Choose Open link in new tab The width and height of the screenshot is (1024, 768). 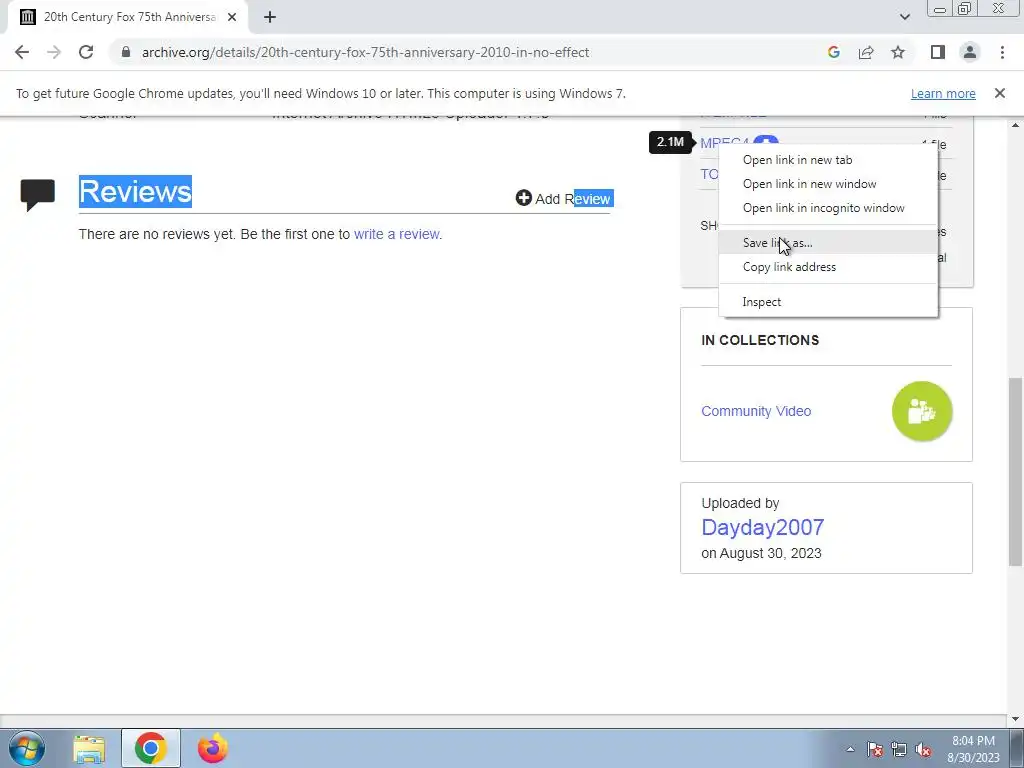pos(828,160)
